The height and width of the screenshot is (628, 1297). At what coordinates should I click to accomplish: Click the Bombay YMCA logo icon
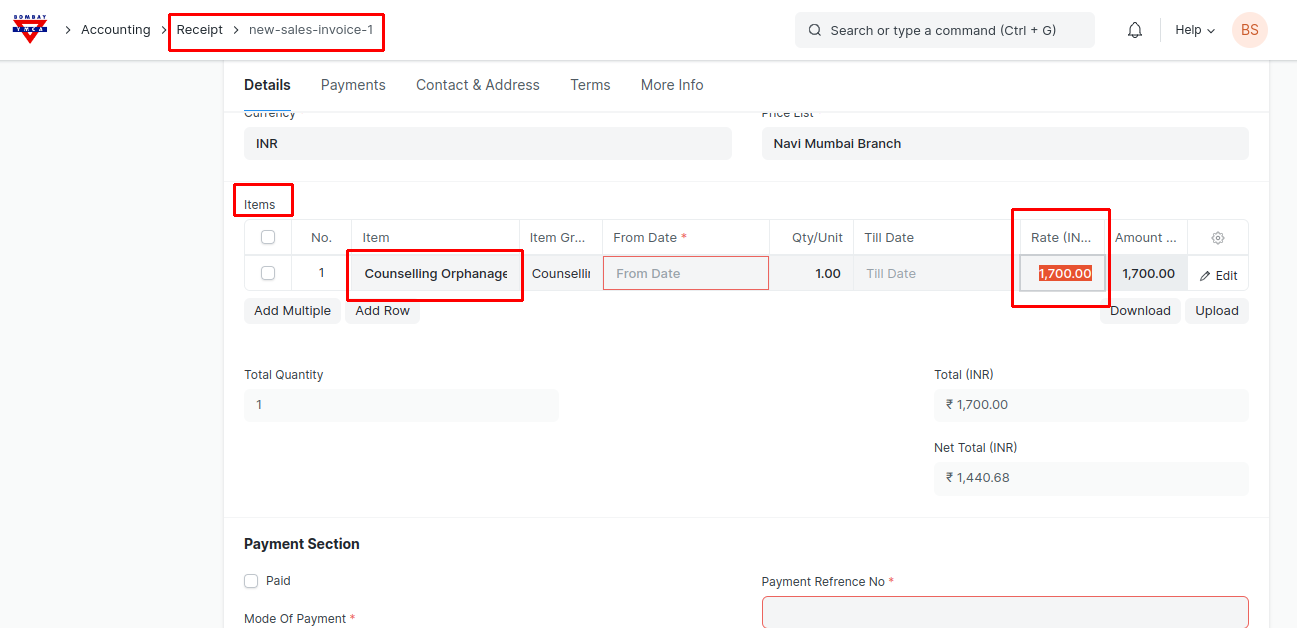click(x=30, y=29)
